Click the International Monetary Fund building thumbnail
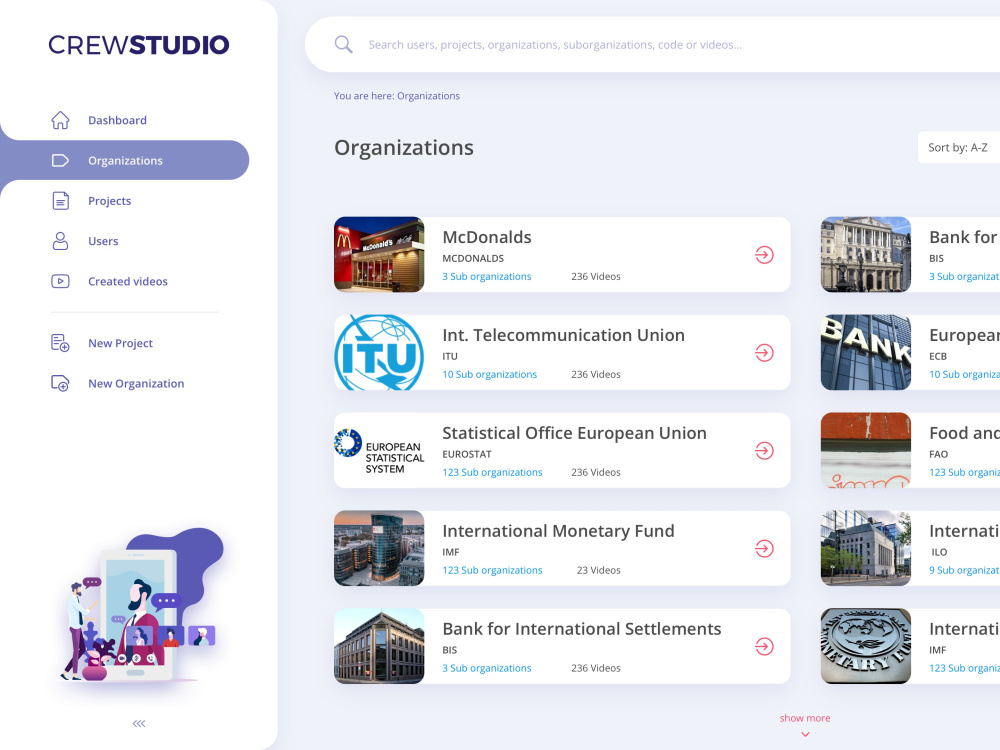This screenshot has width=1000, height=750. pyautogui.click(x=379, y=548)
